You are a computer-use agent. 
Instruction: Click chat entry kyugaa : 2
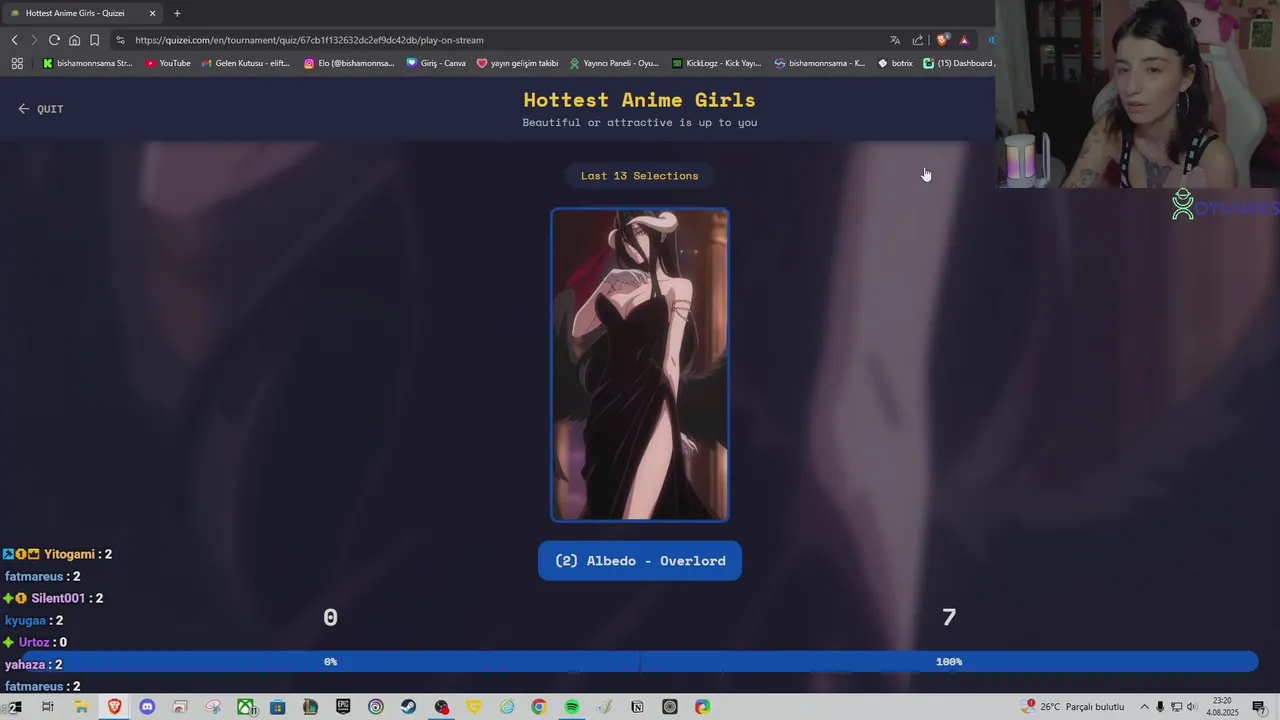(34, 620)
